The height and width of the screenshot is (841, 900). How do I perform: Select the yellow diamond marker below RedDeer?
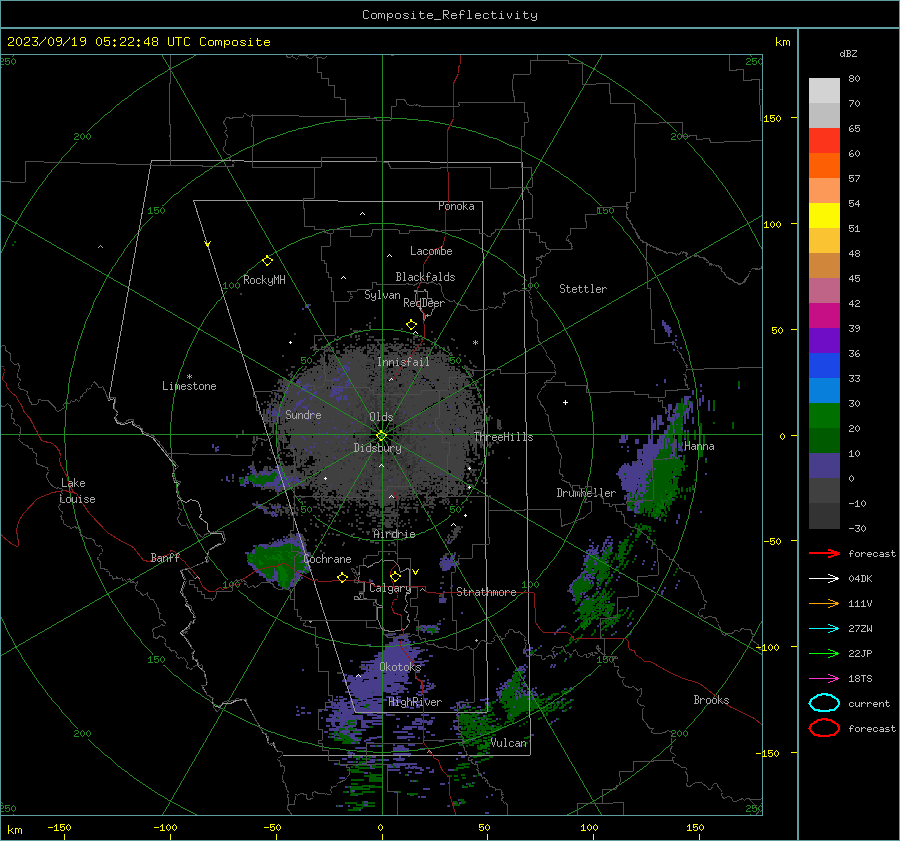411,325
